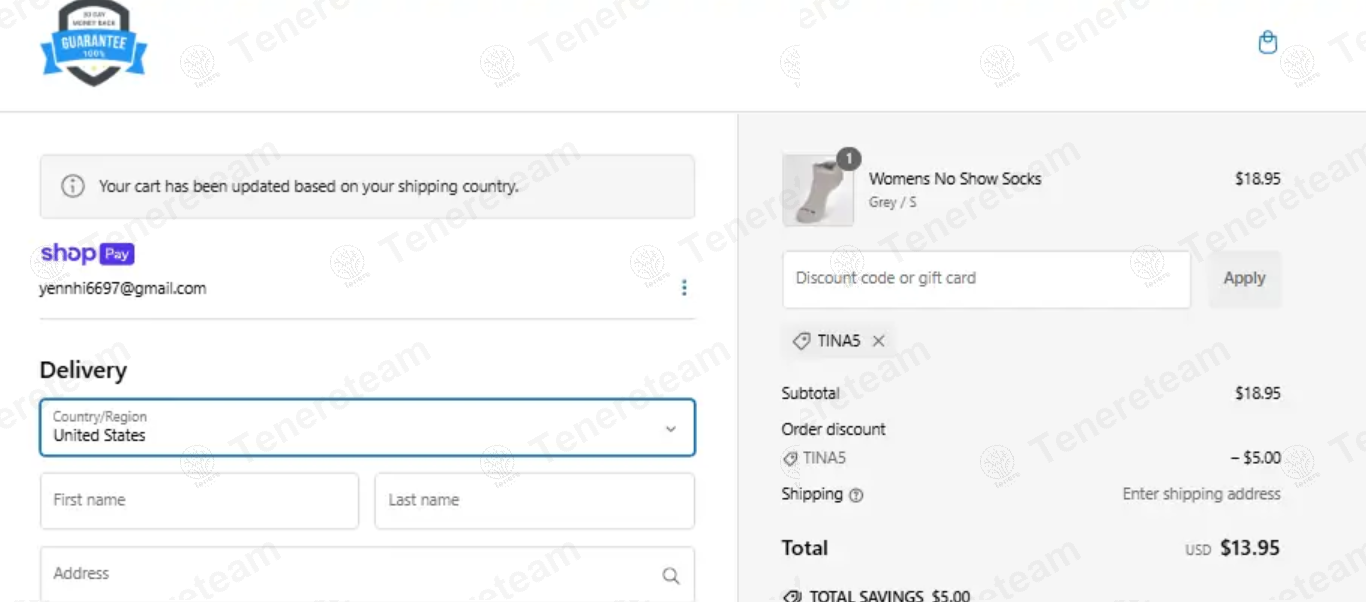Click the Womens No Show Socks product name
The image size is (1366, 602).
[x=955, y=179]
